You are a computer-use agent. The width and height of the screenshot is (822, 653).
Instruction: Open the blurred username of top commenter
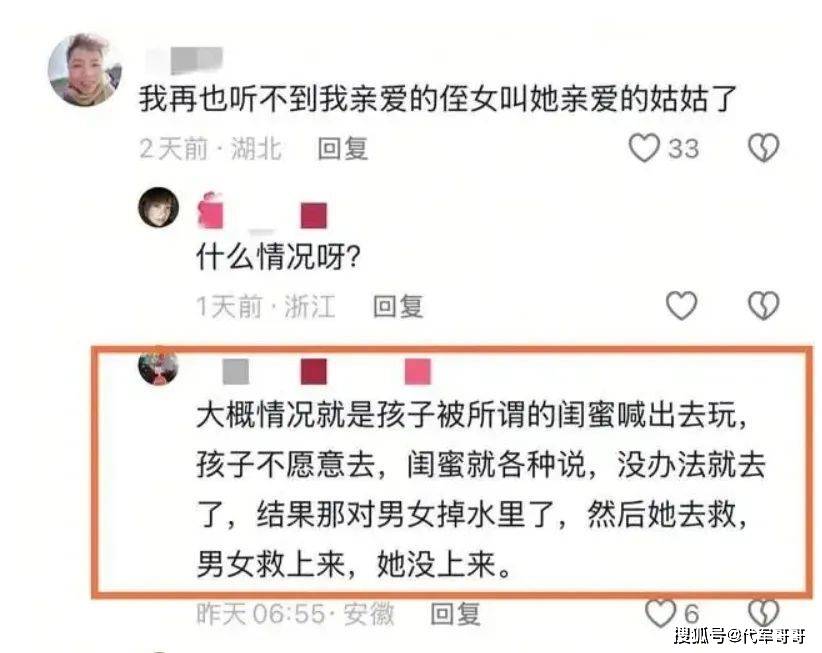click(185, 60)
